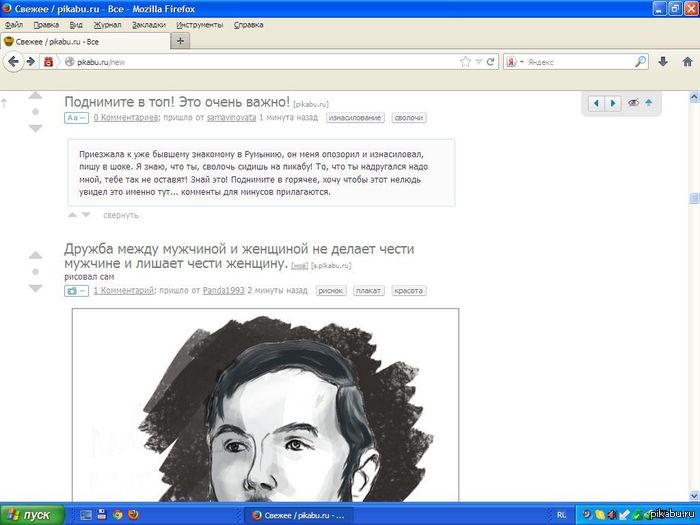Open the '1 Комментарий' link
The width and height of the screenshot is (700, 525).
click(x=124, y=291)
